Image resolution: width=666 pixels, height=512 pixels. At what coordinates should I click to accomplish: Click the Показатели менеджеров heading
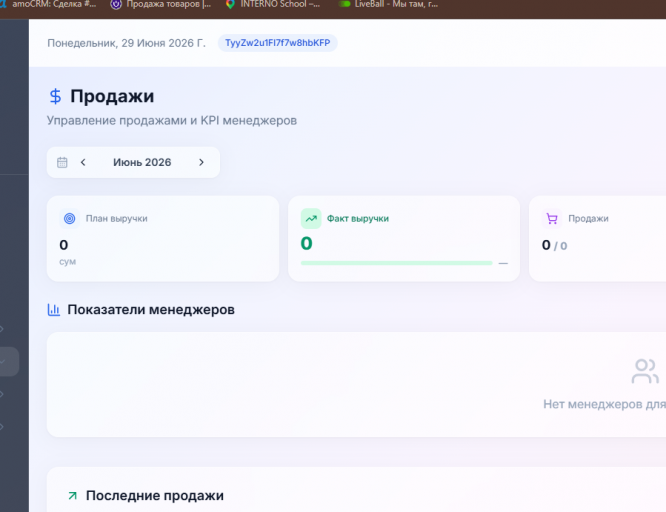click(x=151, y=310)
